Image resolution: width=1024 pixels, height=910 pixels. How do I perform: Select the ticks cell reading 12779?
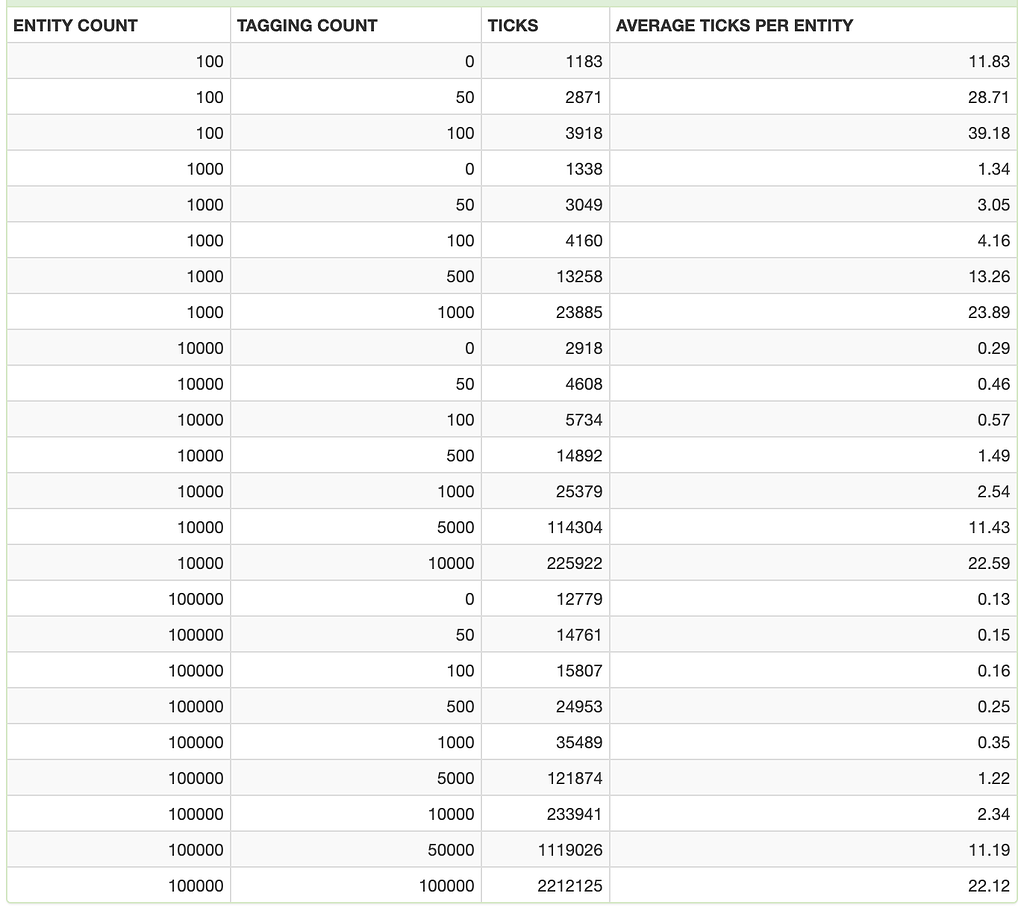579,599
